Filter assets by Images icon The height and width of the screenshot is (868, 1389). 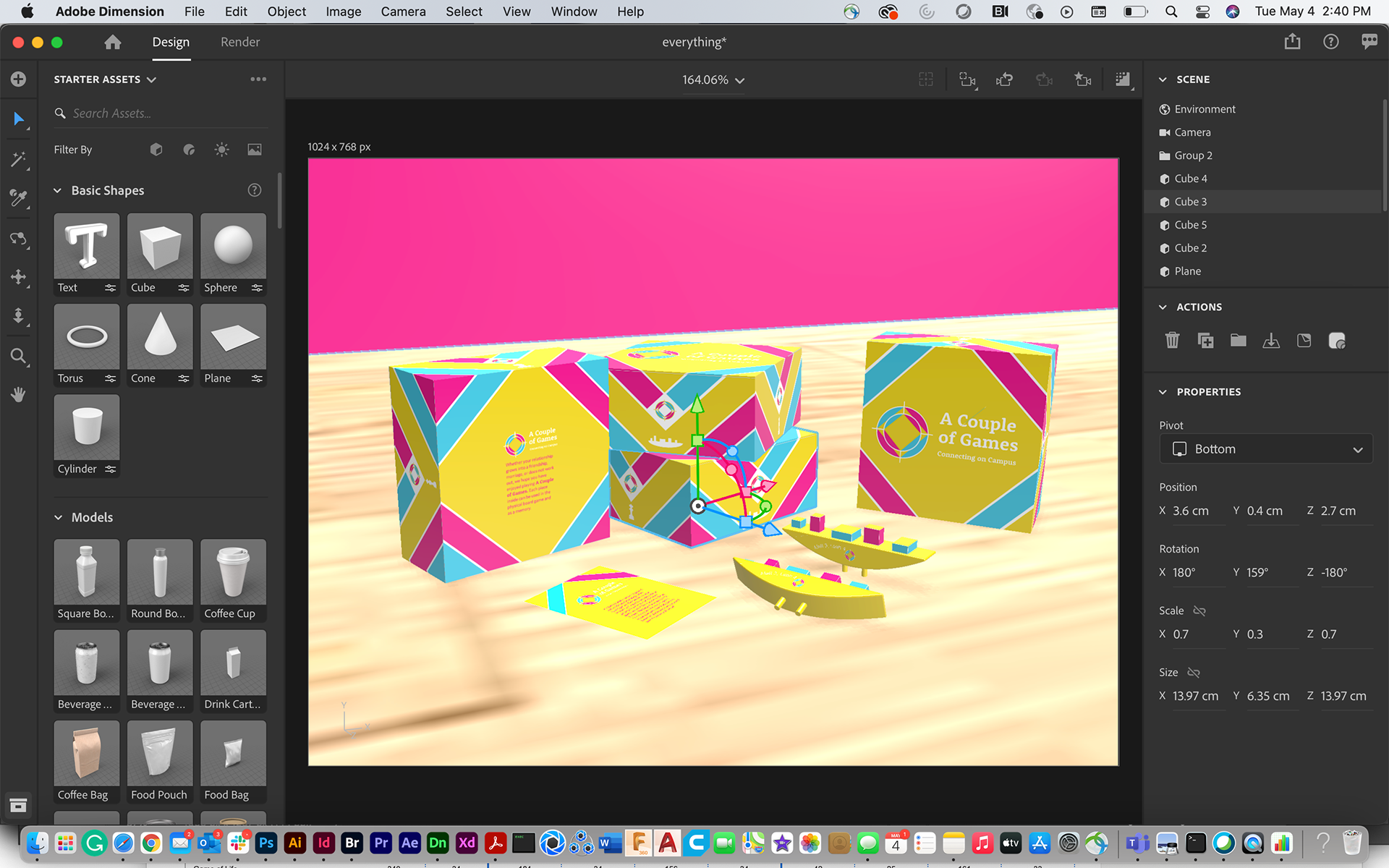pos(255,150)
